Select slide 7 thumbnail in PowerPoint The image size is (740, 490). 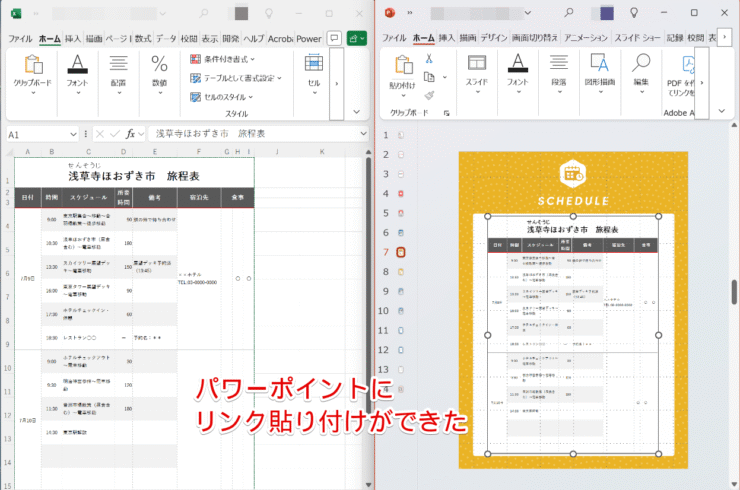click(x=400, y=252)
